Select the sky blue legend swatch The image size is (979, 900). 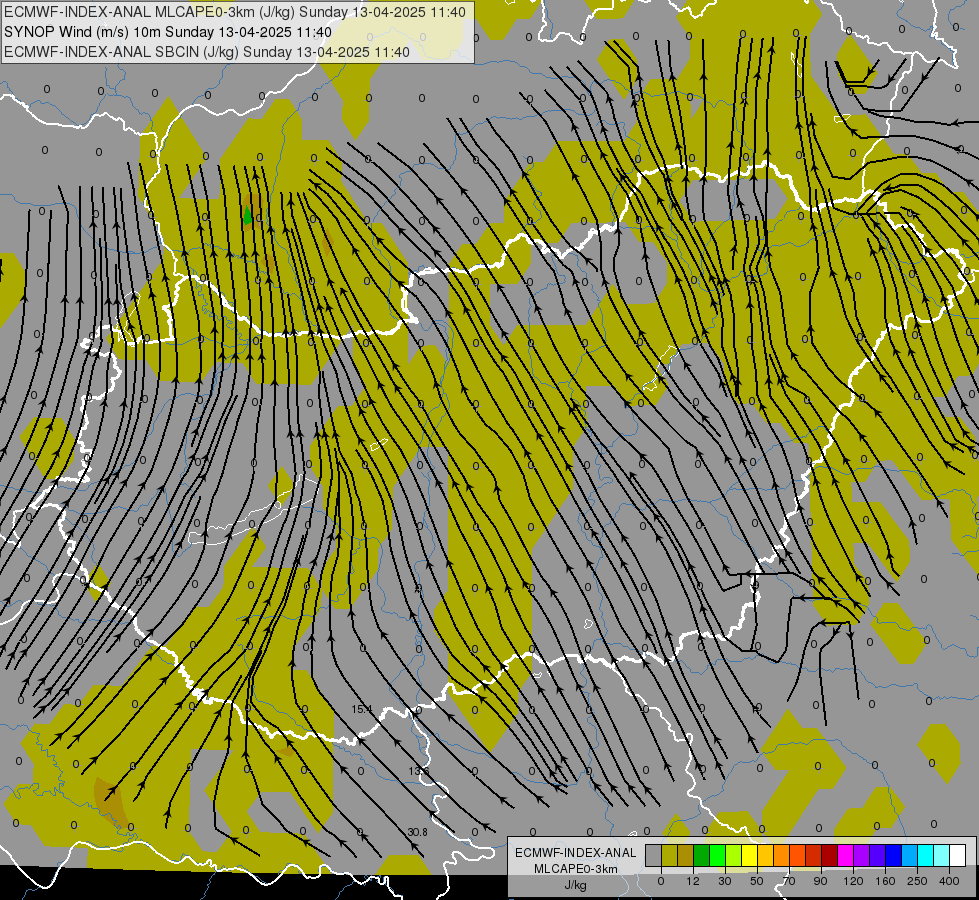click(x=910, y=855)
